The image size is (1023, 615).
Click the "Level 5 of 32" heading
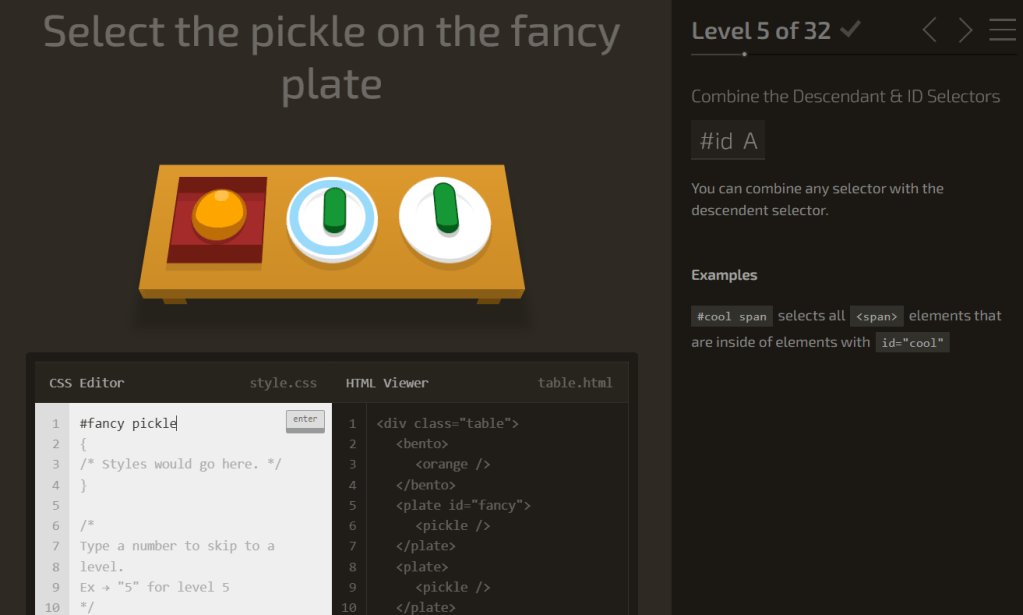(761, 31)
